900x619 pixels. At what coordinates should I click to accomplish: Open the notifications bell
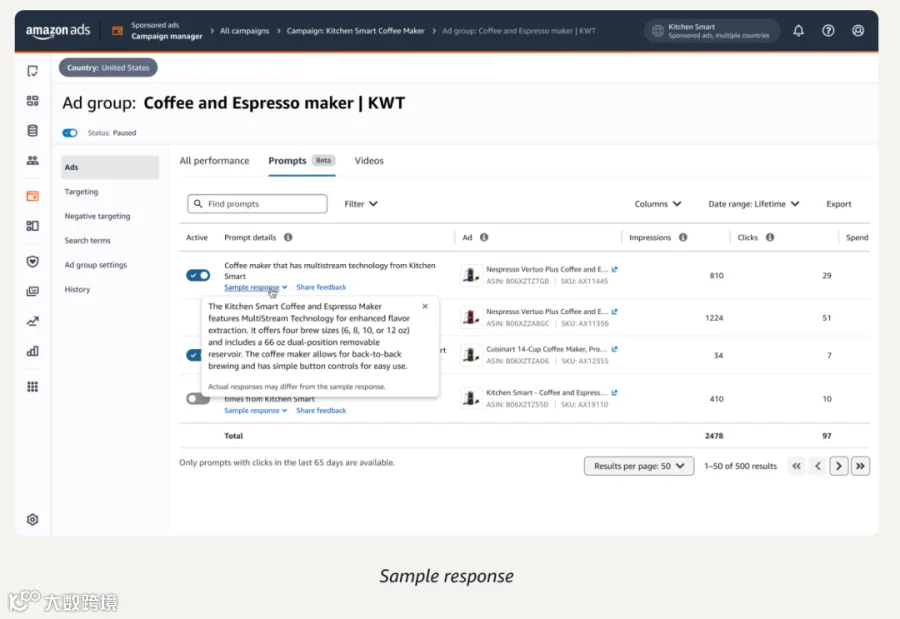pos(798,31)
